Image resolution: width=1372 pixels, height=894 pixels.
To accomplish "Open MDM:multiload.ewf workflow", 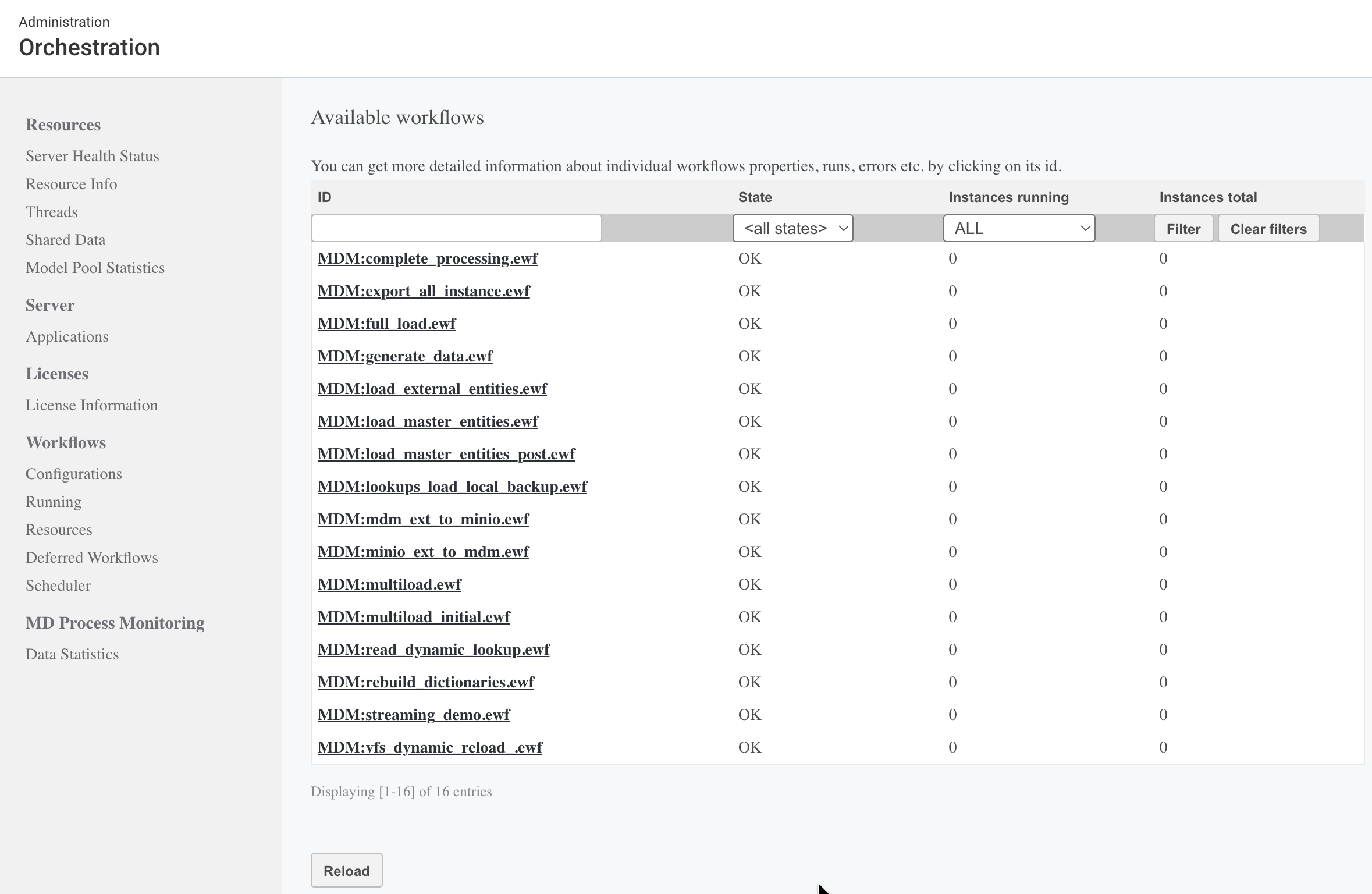I will (389, 584).
